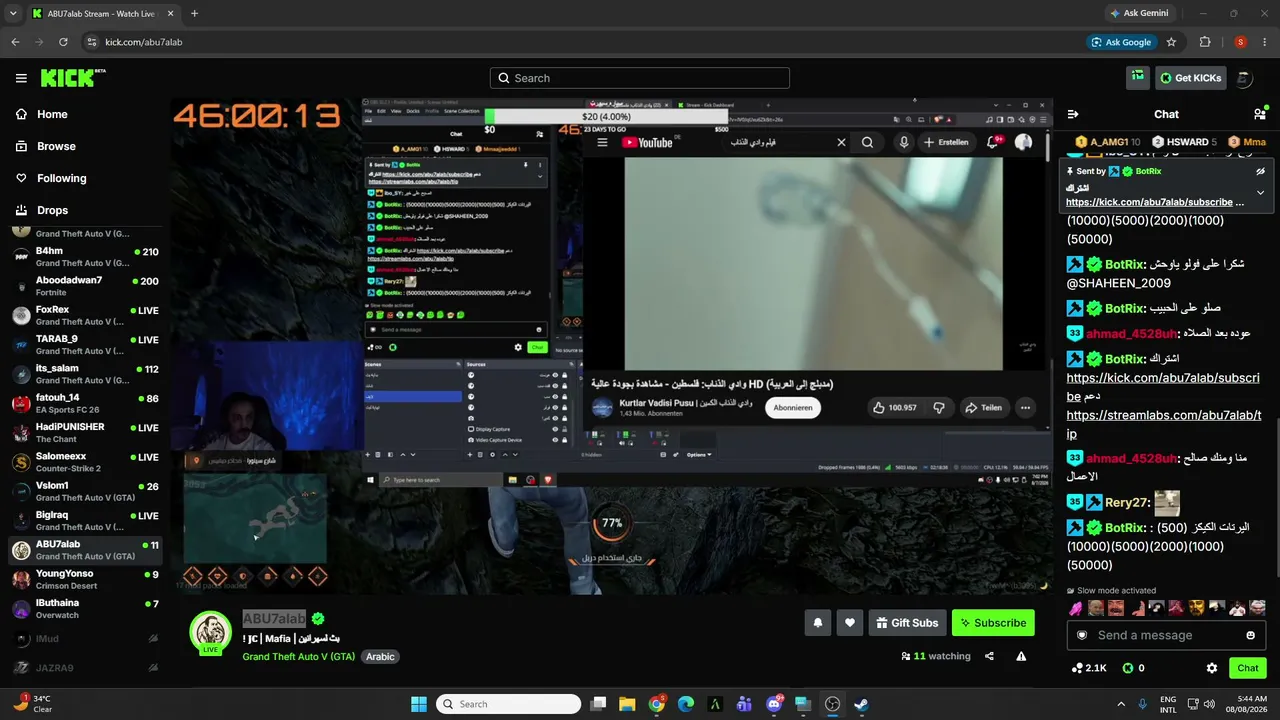
Task: Open FoxRex channel in sidebar
Action: [84, 315]
